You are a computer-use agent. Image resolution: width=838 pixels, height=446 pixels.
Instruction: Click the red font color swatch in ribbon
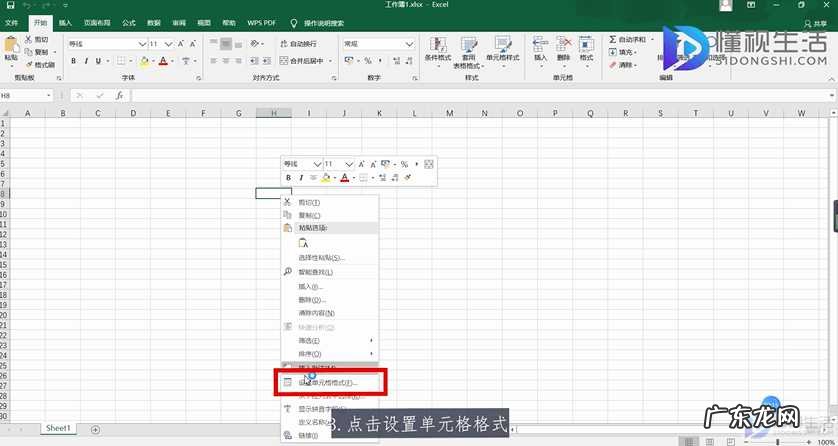(x=163, y=61)
